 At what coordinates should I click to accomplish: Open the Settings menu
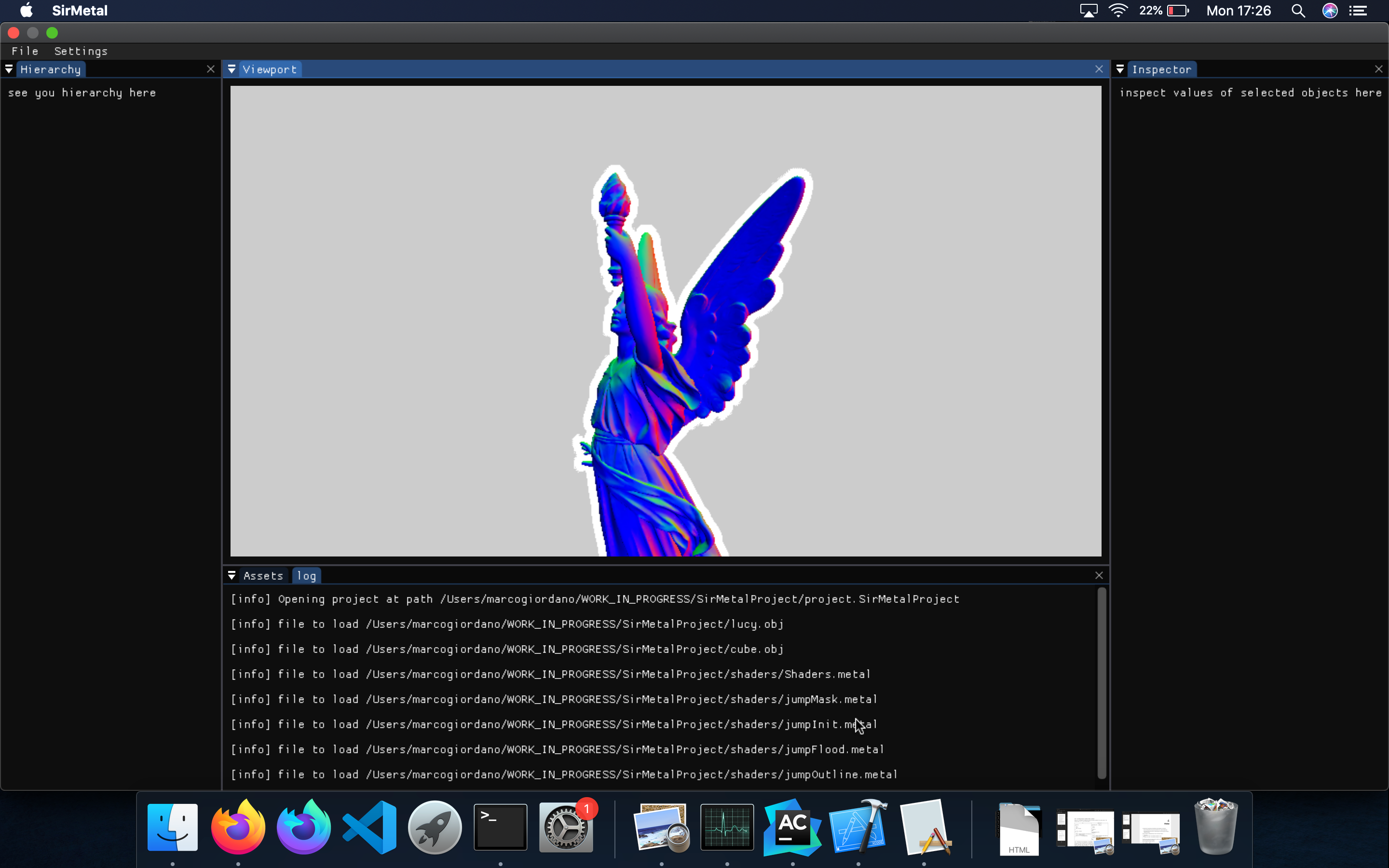[x=81, y=51]
